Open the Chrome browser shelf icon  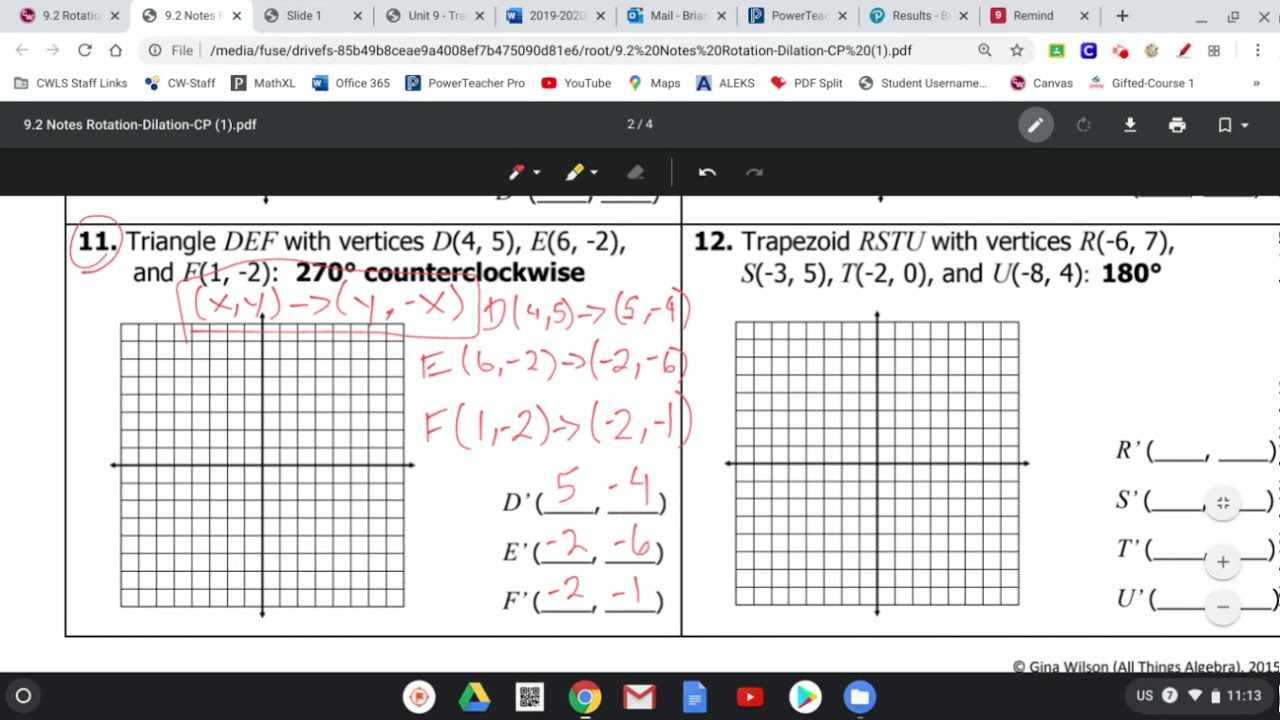(x=585, y=697)
